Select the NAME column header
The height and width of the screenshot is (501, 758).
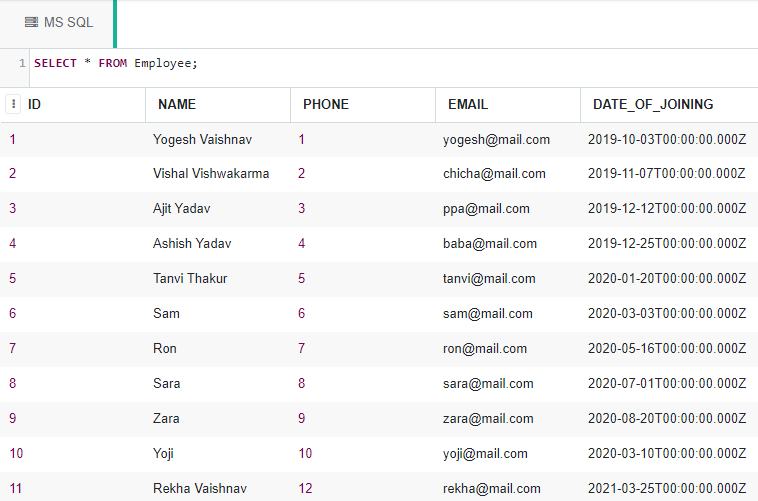point(177,104)
